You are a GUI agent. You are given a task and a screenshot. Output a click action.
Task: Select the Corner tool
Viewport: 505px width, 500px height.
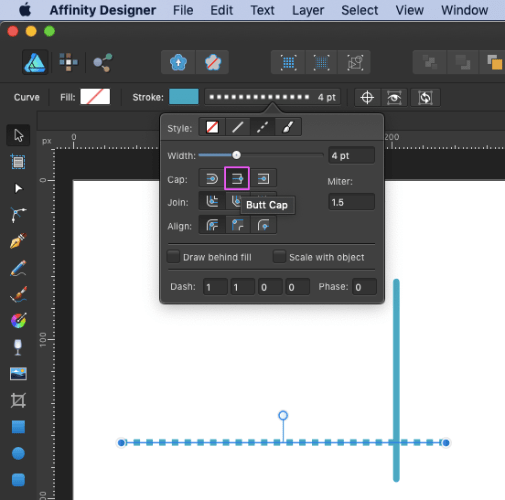point(18,215)
